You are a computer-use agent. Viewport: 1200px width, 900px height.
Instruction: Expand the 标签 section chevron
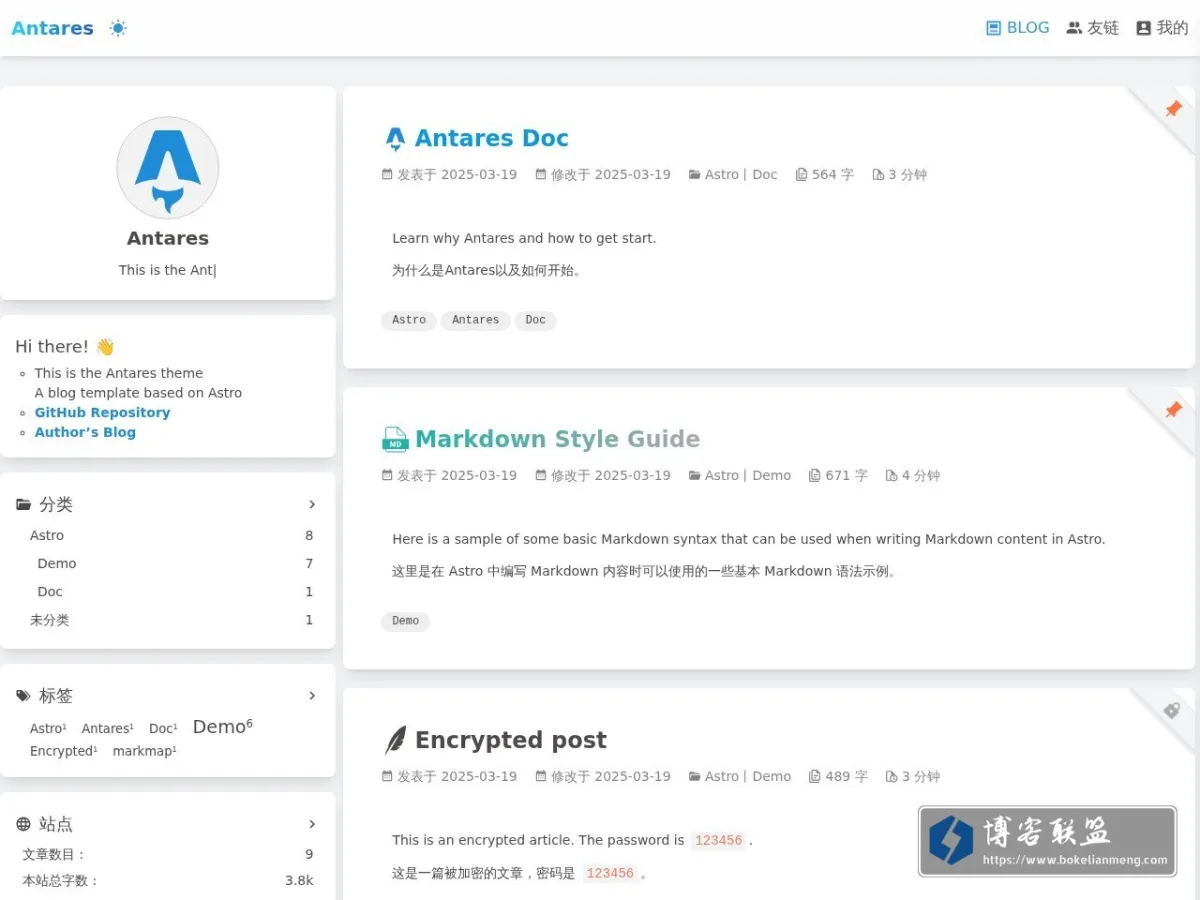[x=312, y=695]
